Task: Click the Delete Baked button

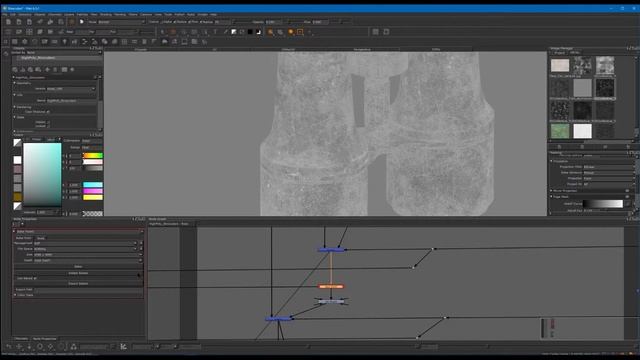Action: (x=78, y=273)
